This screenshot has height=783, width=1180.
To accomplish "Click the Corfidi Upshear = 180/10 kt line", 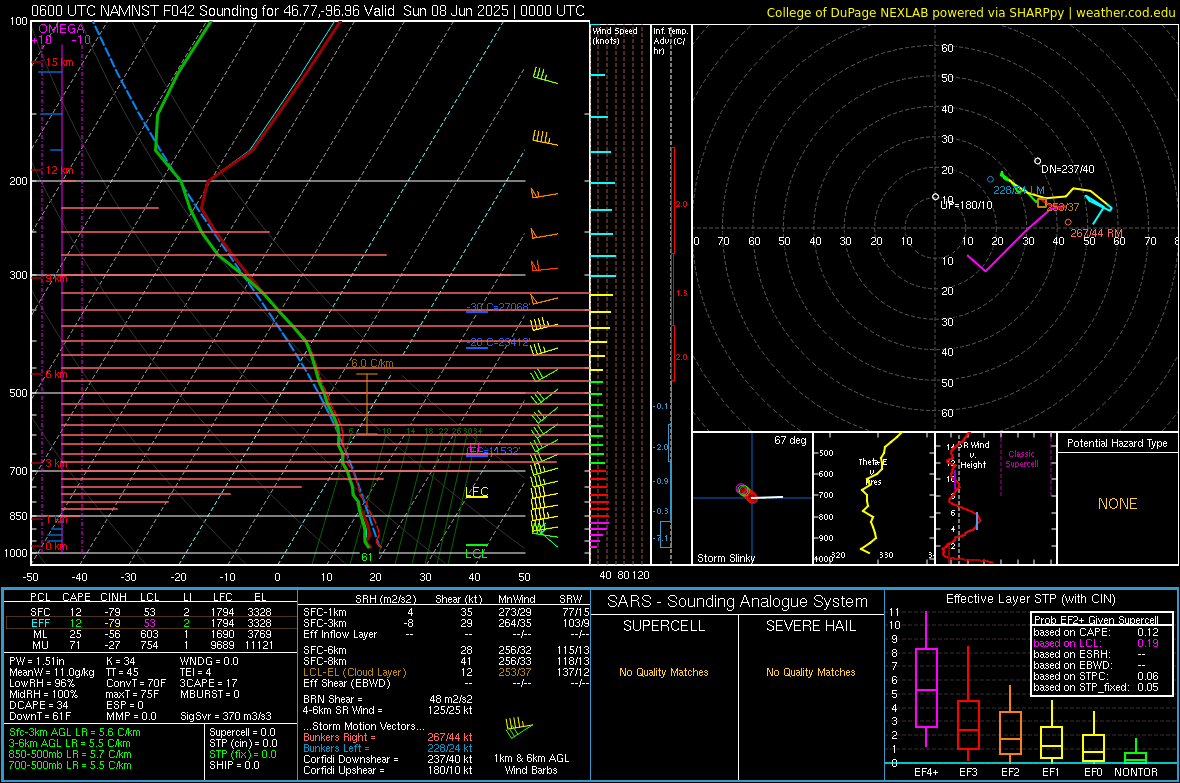I will [x=388, y=770].
